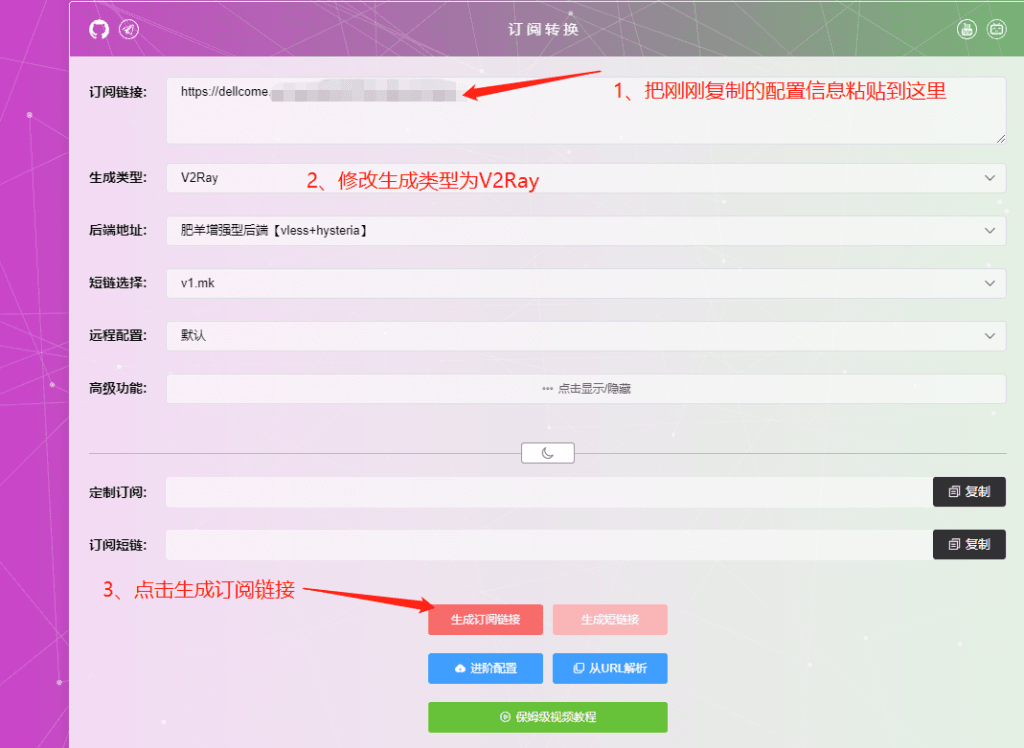
Task: Click the Telegram paper-plane icon
Action: tap(129, 29)
